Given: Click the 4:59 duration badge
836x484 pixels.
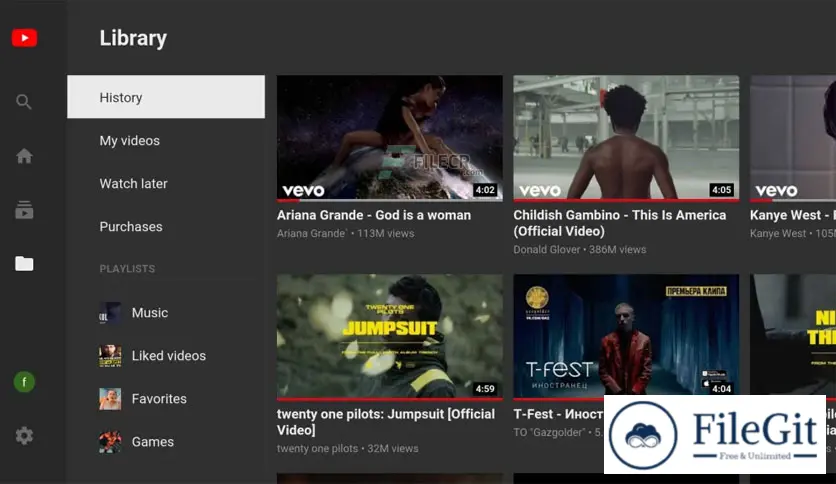Looking at the screenshot, I should pyautogui.click(x=485, y=389).
